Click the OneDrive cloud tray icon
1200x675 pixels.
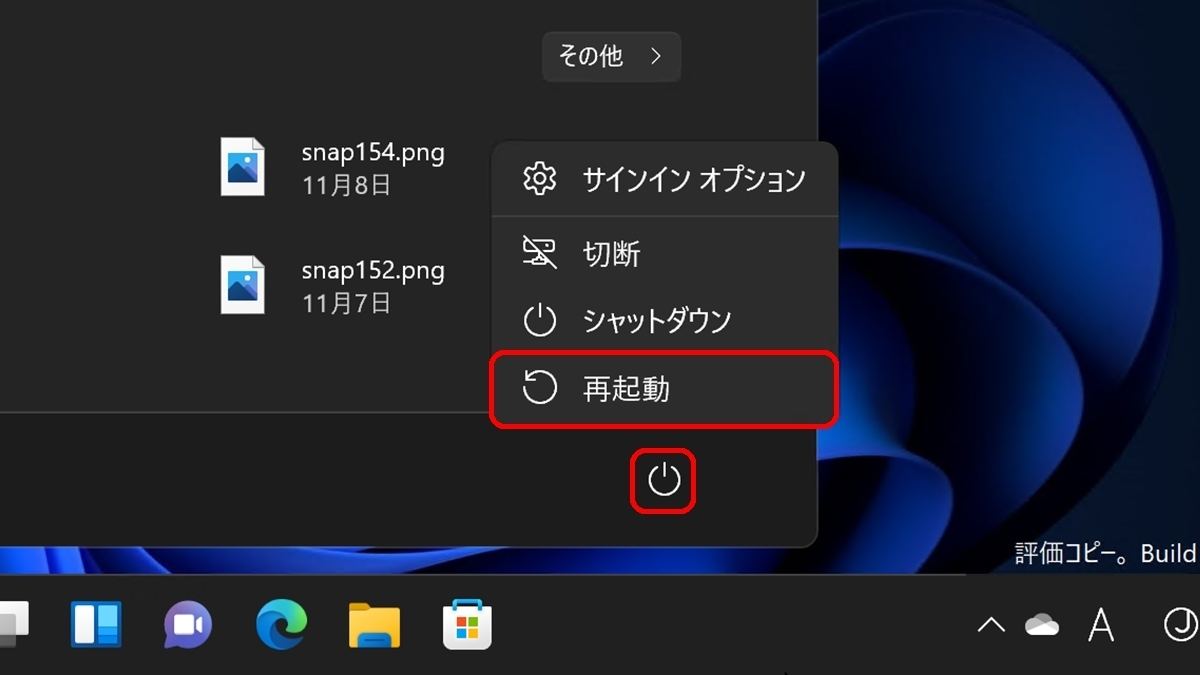click(x=1042, y=626)
